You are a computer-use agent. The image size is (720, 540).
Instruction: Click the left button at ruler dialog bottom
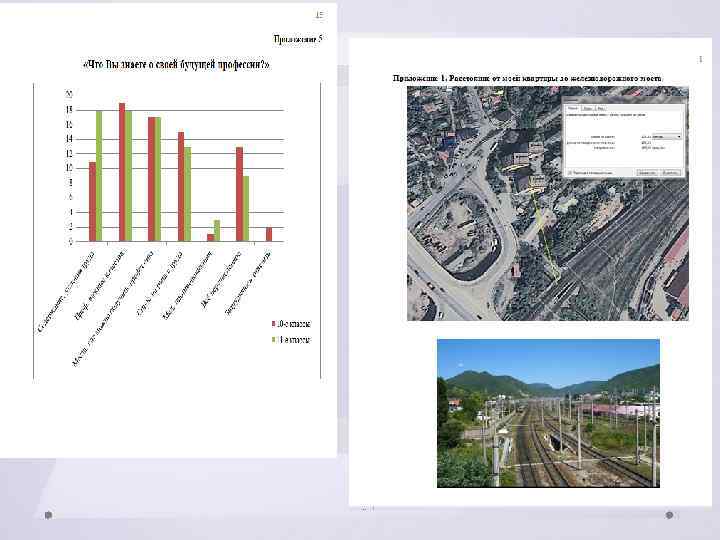(x=647, y=173)
